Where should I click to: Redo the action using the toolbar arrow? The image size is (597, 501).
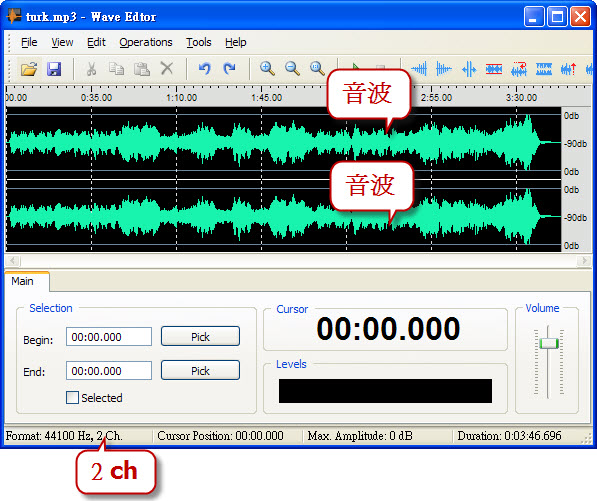point(229,69)
